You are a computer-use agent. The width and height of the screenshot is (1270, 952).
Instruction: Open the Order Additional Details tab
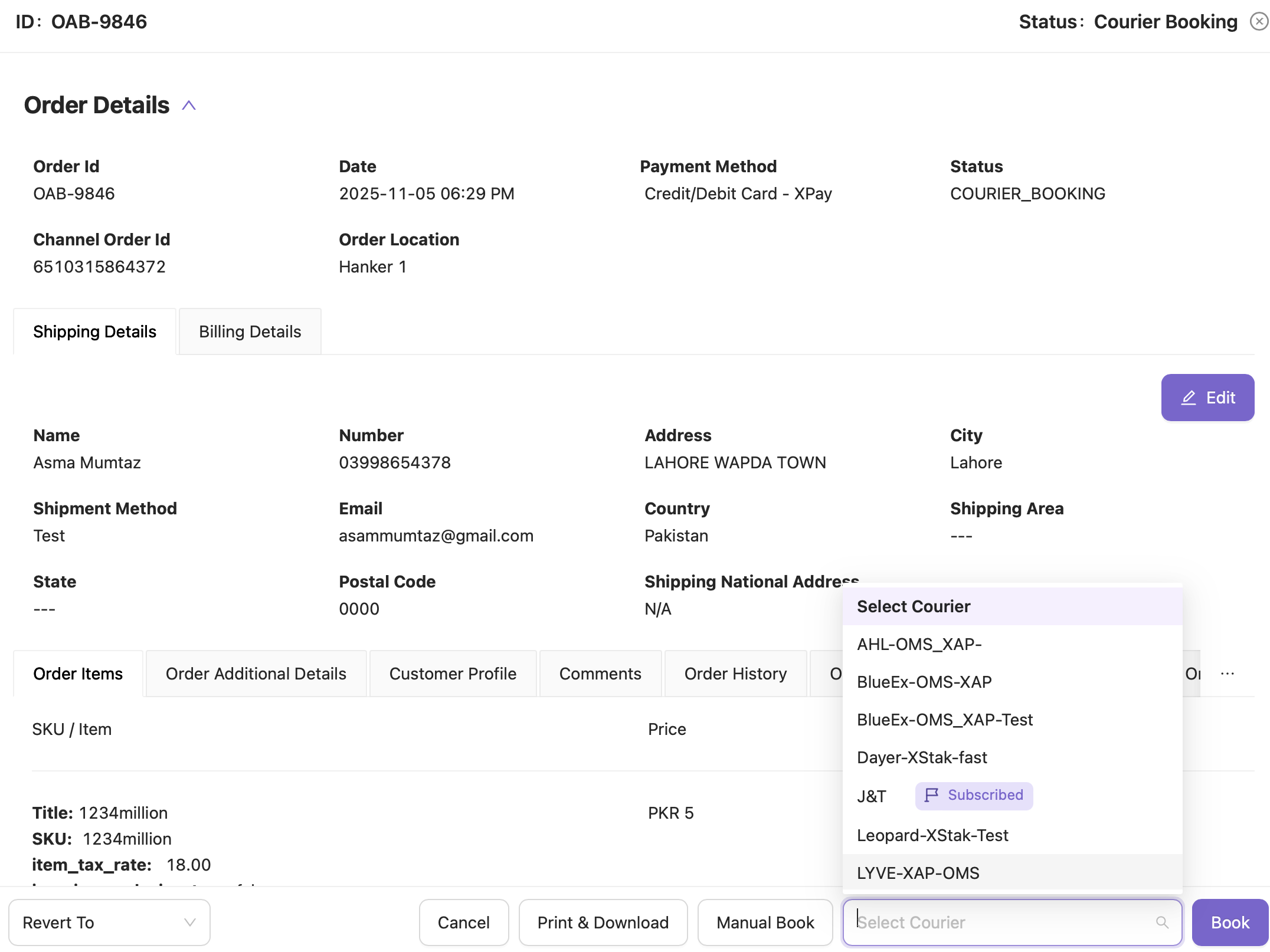tap(256, 674)
